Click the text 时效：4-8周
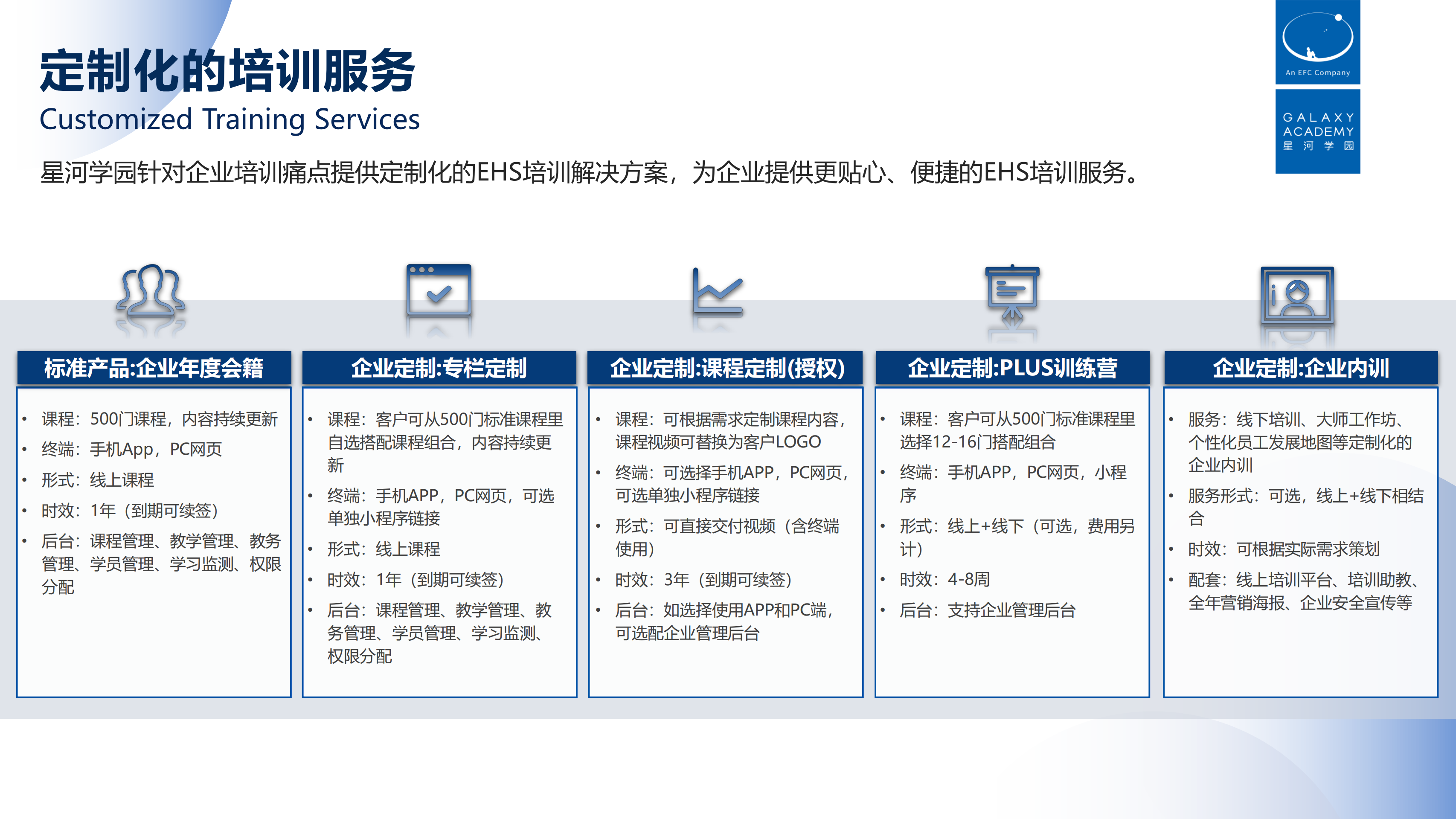Image resolution: width=1456 pixels, height=819 pixels. tap(945, 579)
